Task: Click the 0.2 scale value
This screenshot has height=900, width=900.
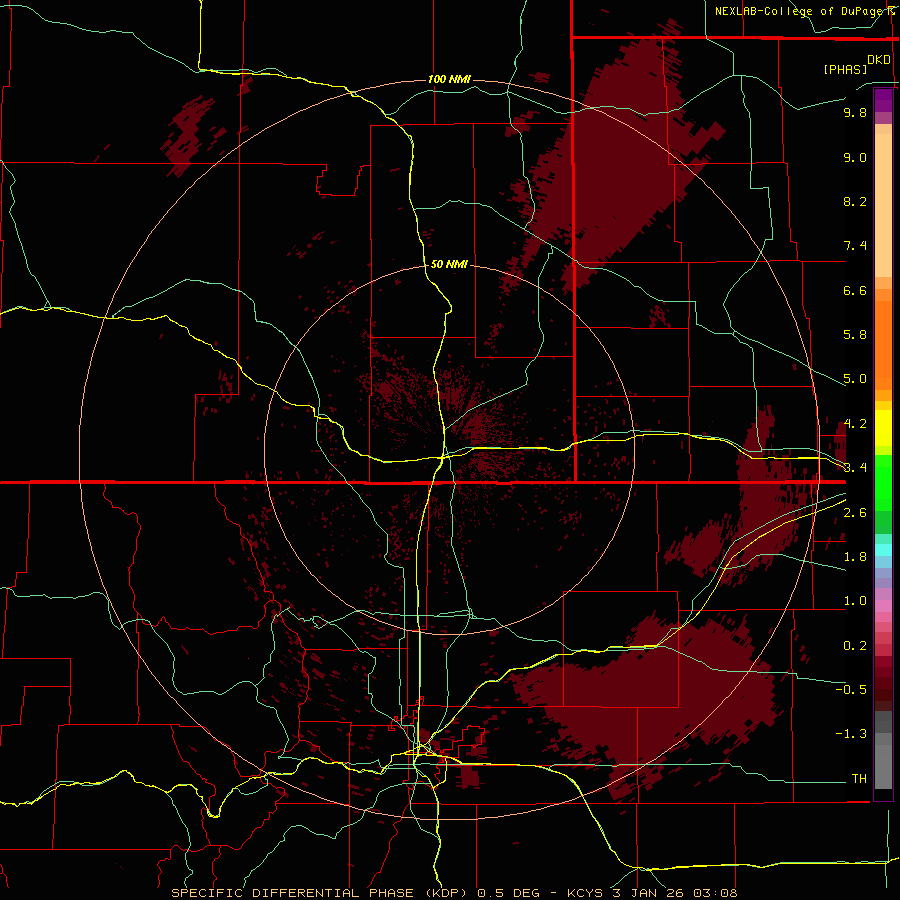Action: [x=855, y=646]
